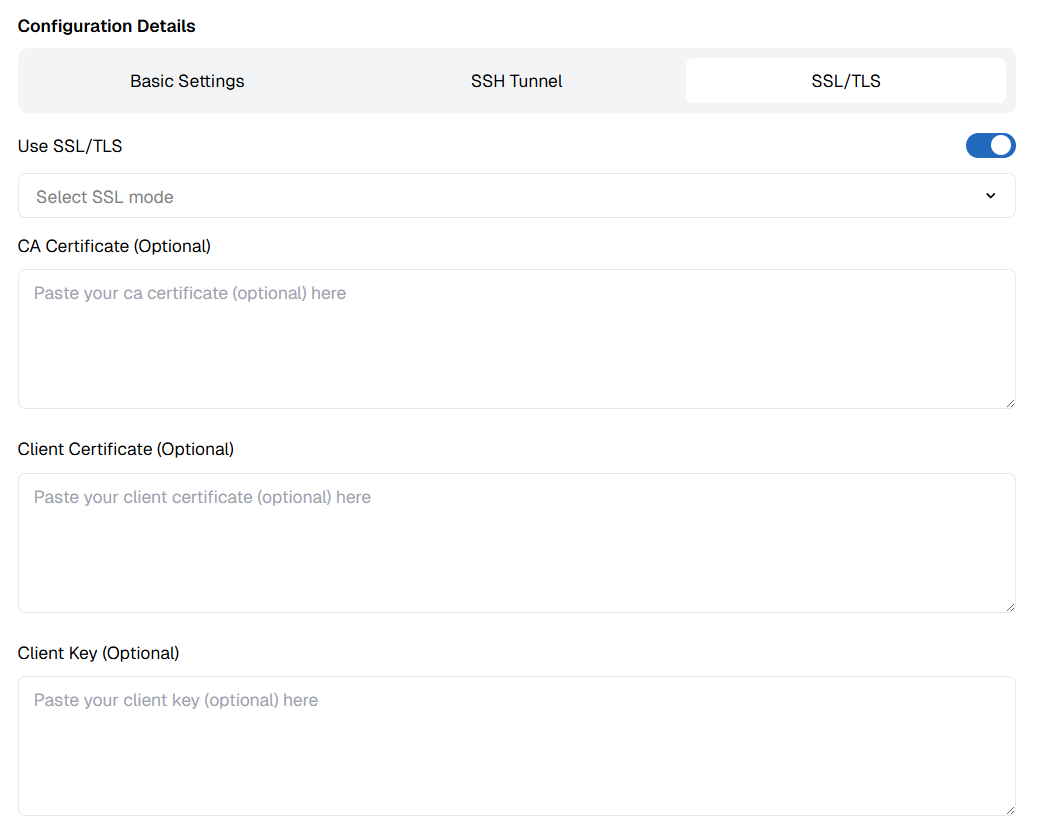The image size is (1041, 833).
Task: Click the Client Key (Optional) label
Action: click(98, 653)
